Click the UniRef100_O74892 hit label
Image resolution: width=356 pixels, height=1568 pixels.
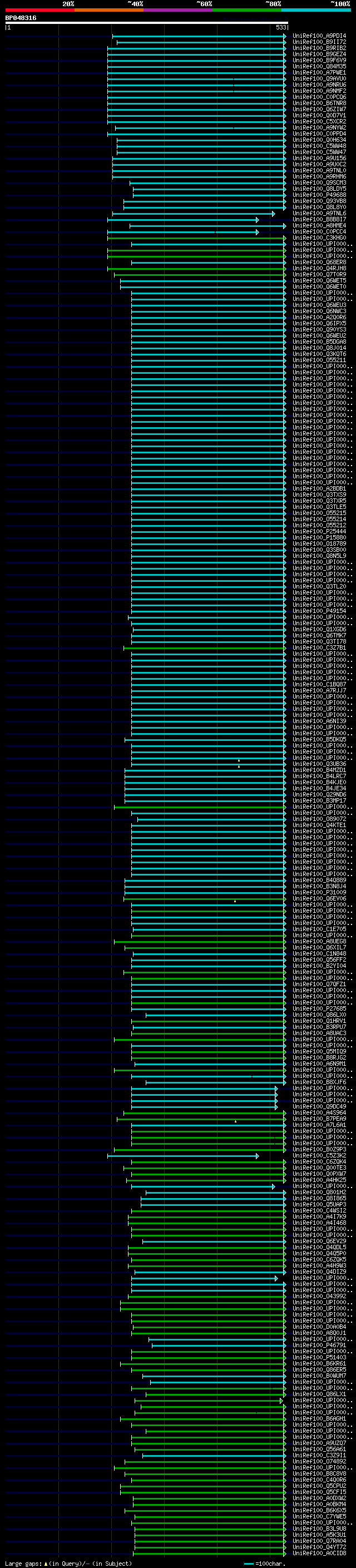pos(319,1461)
